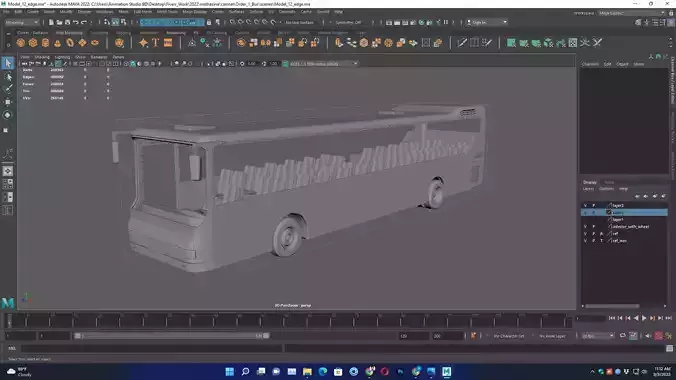Click the Undo icon in the status line
The height and width of the screenshot is (380, 676).
click(75, 22)
